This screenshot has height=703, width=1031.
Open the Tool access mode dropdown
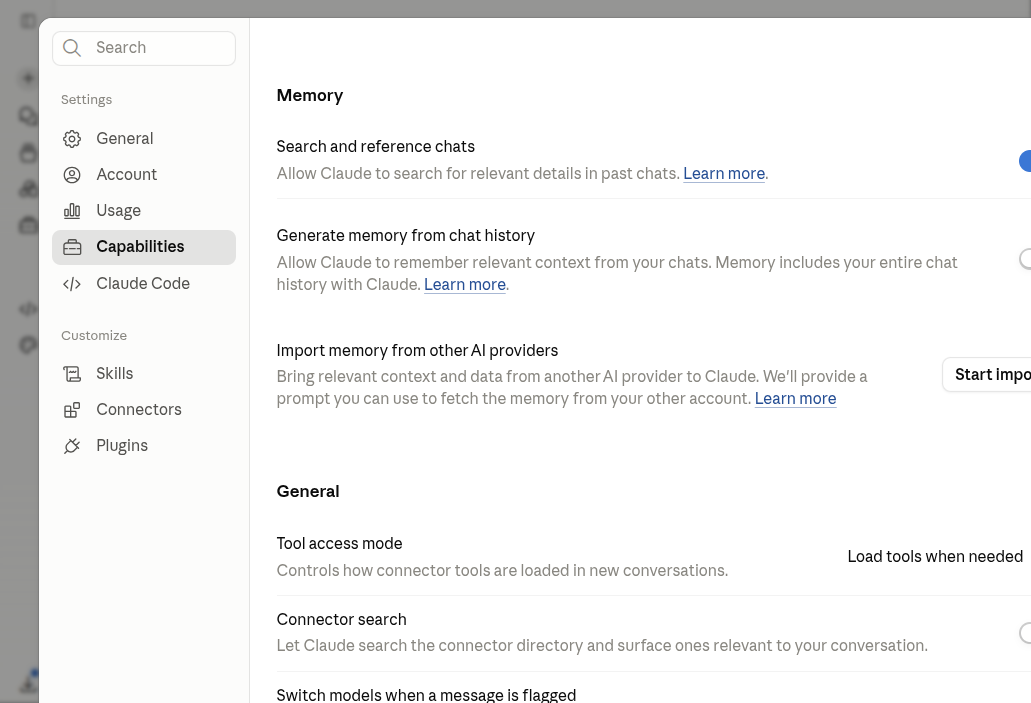coord(936,556)
